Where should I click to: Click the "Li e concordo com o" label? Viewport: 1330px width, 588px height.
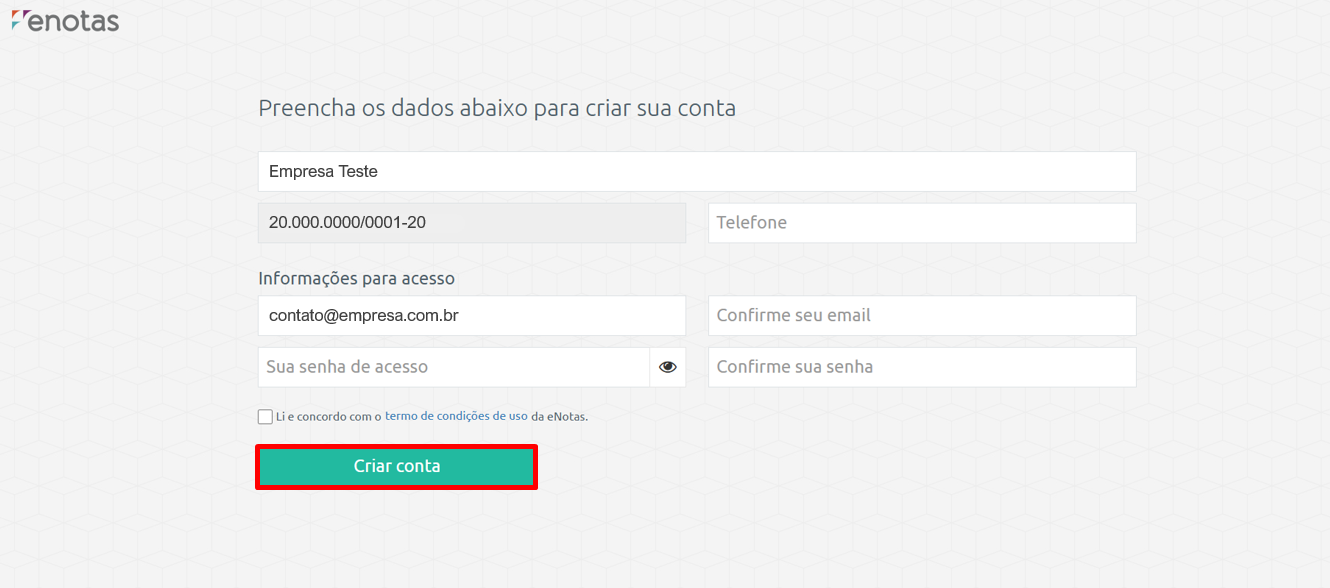(x=329, y=417)
